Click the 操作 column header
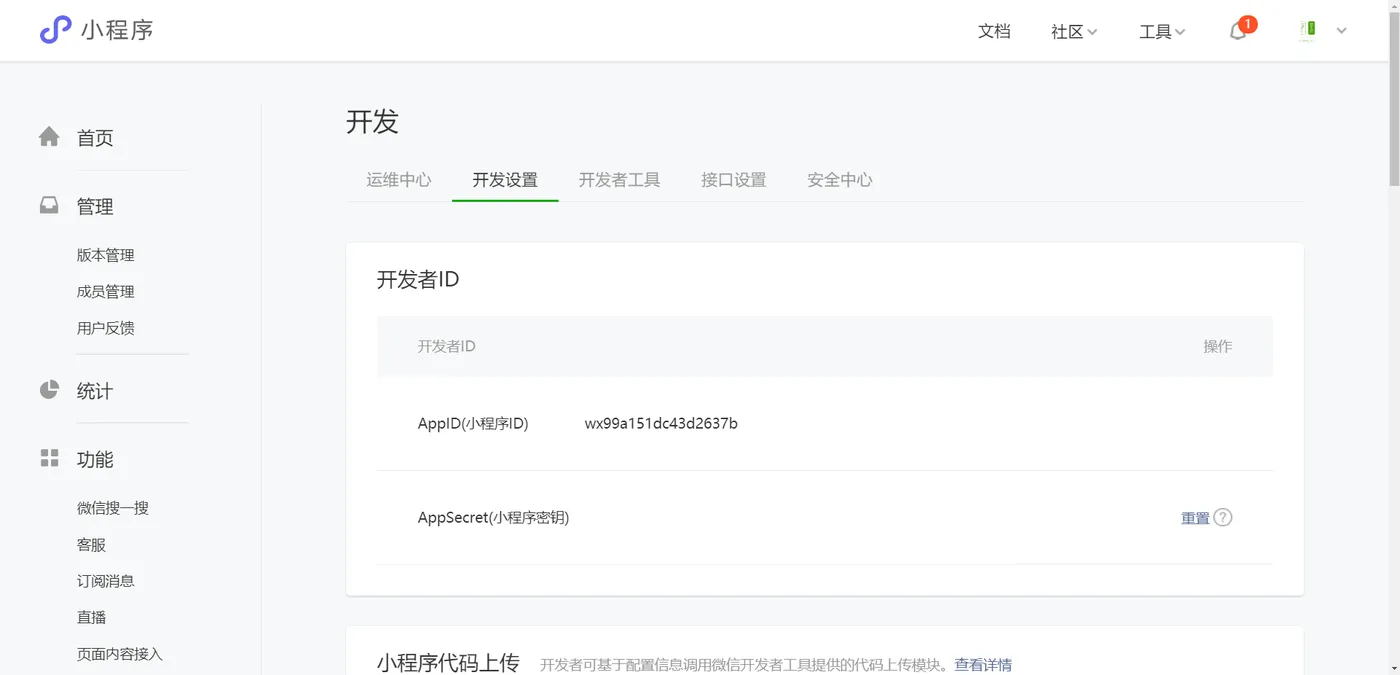1400x675 pixels. point(1217,346)
